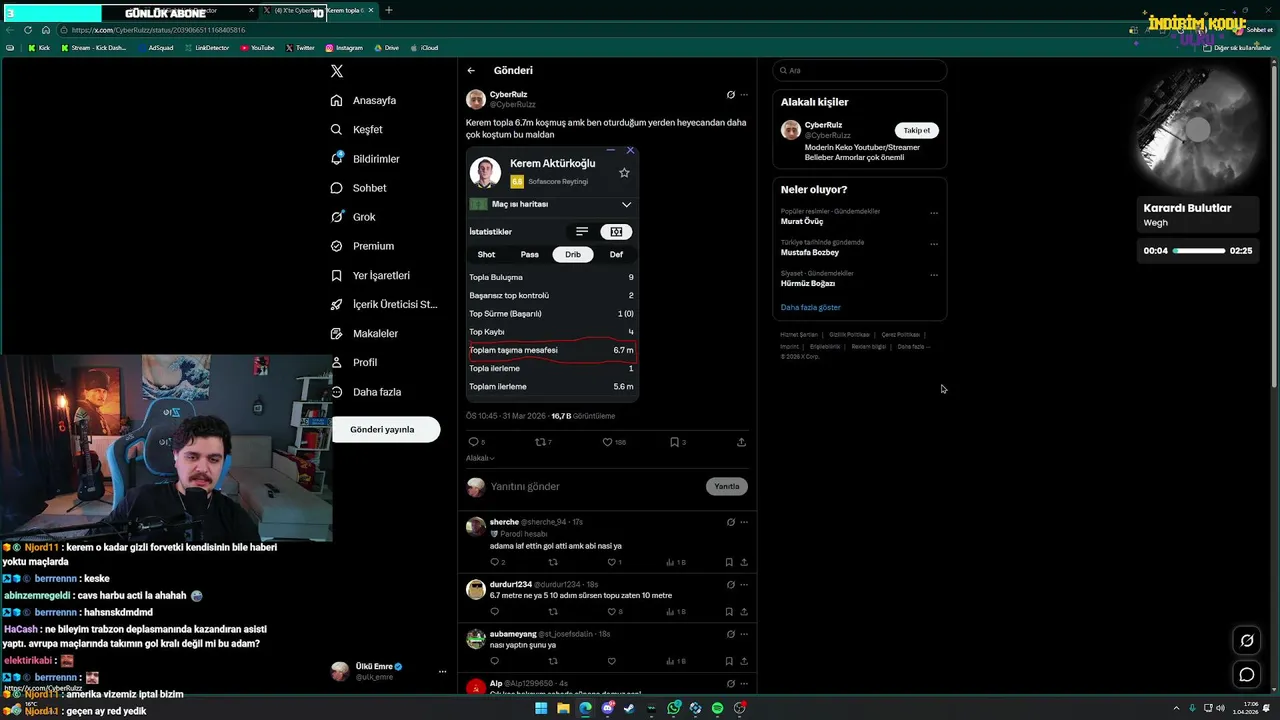Reply to aubameyang's comment
The width and height of the screenshot is (1280, 720).
494,661
